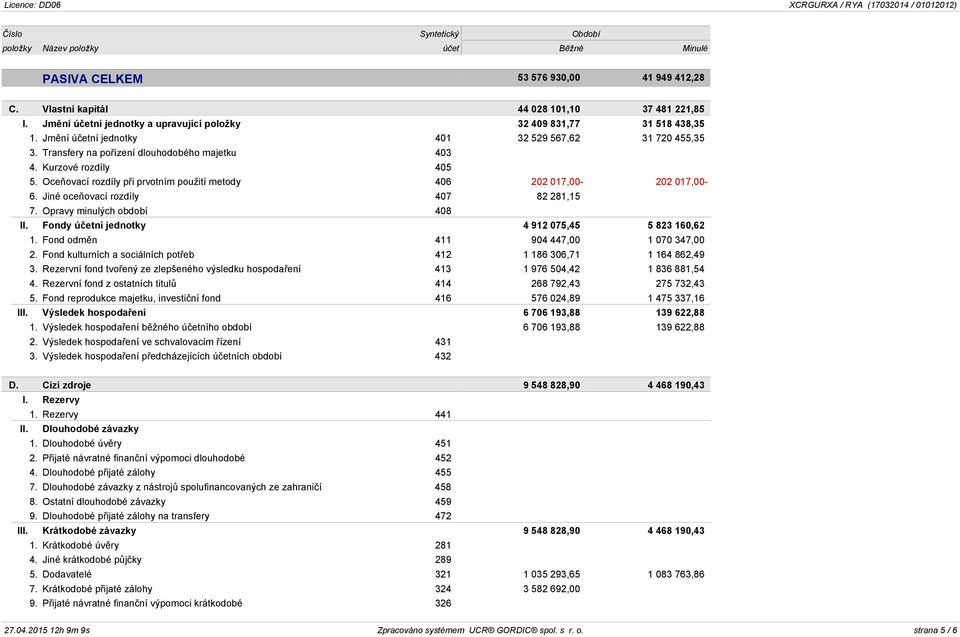This screenshot has height=637, width=960.
Task: Click the Minulé column header
Action: (695, 48)
